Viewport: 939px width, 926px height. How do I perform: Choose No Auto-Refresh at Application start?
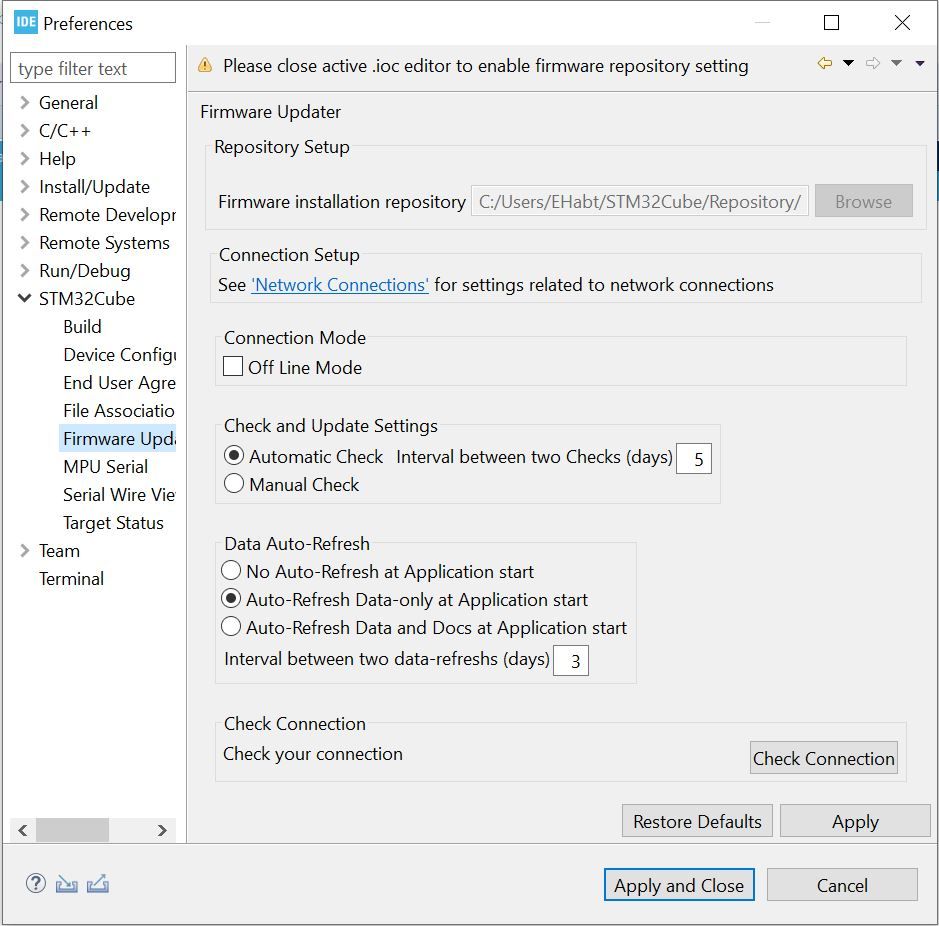click(231, 571)
